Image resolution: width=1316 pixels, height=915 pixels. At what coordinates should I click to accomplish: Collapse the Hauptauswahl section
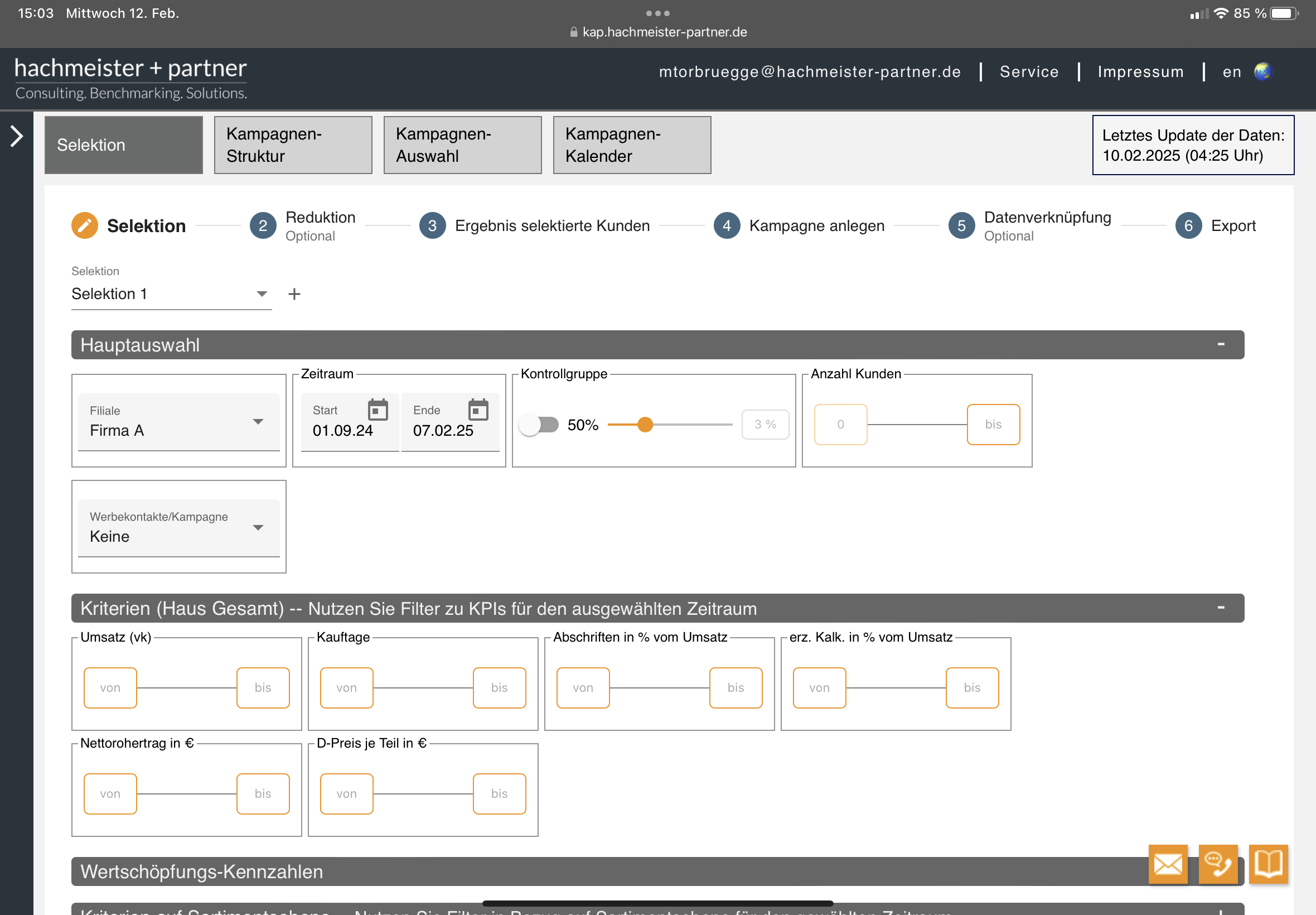point(1220,345)
